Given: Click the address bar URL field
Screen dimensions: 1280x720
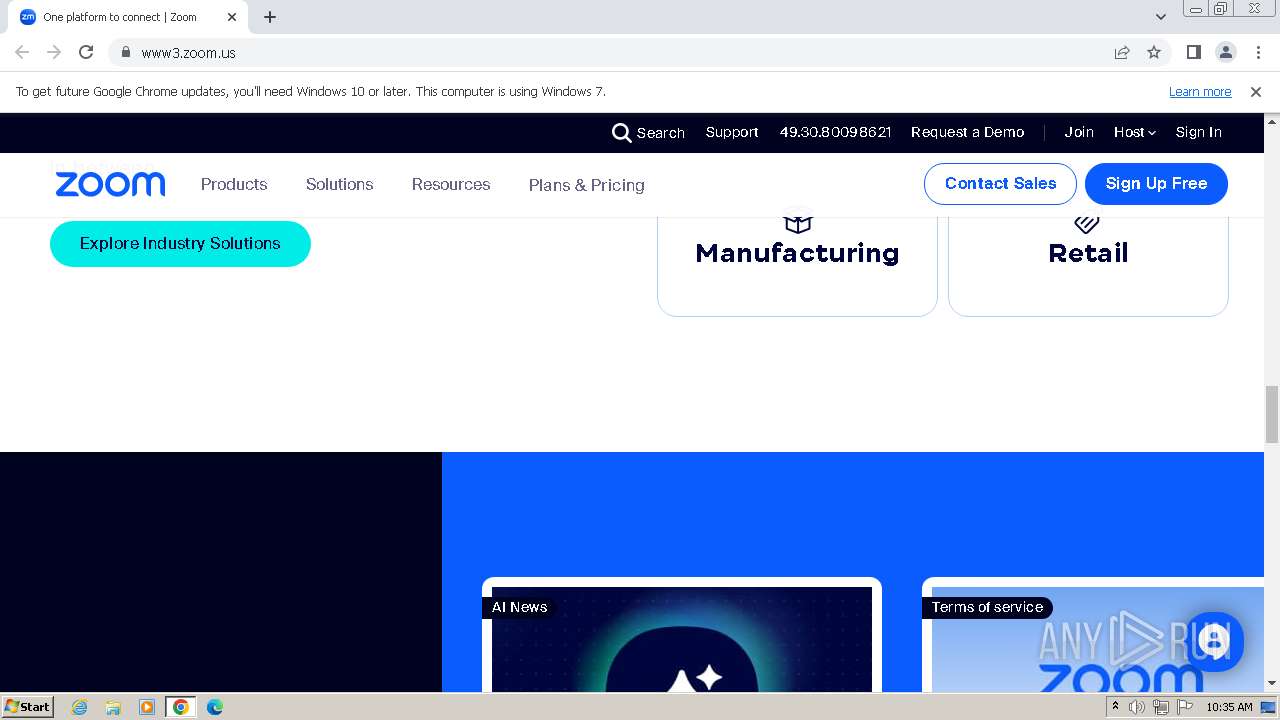Looking at the screenshot, I should (x=620, y=52).
